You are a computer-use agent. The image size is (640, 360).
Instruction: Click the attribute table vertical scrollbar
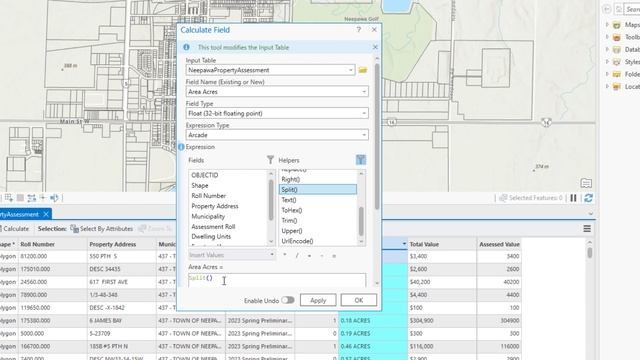pyautogui.click(x=590, y=253)
